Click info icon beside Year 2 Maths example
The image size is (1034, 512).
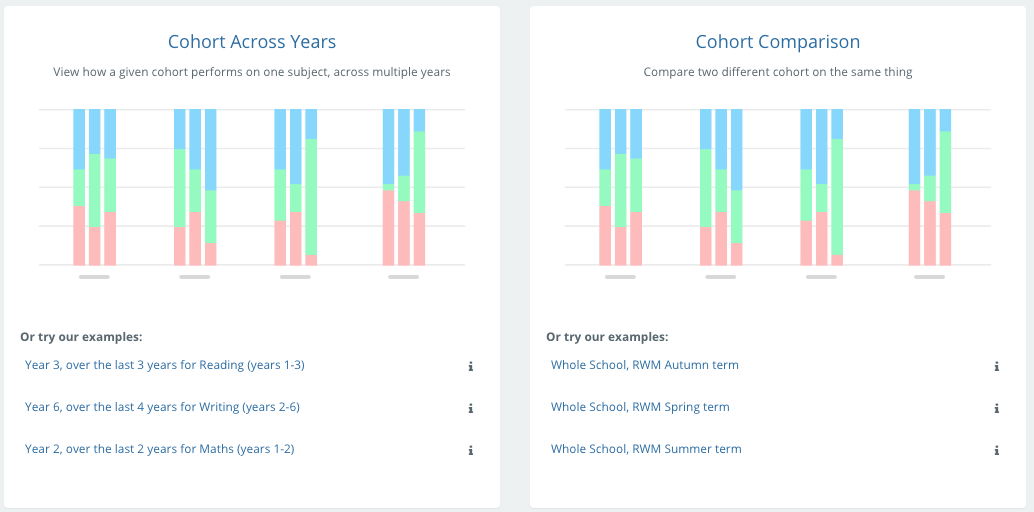[x=470, y=450]
